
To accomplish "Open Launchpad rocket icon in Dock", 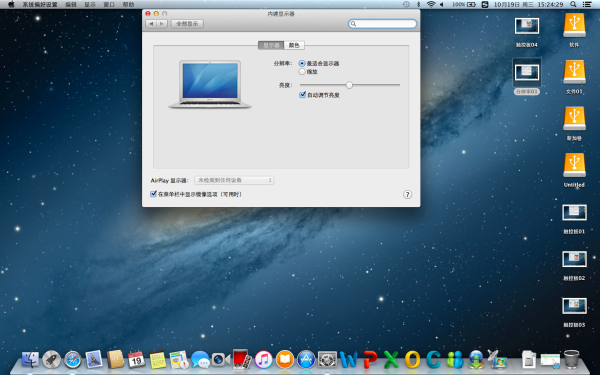I will pyautogui.click(x=52, y=360).
